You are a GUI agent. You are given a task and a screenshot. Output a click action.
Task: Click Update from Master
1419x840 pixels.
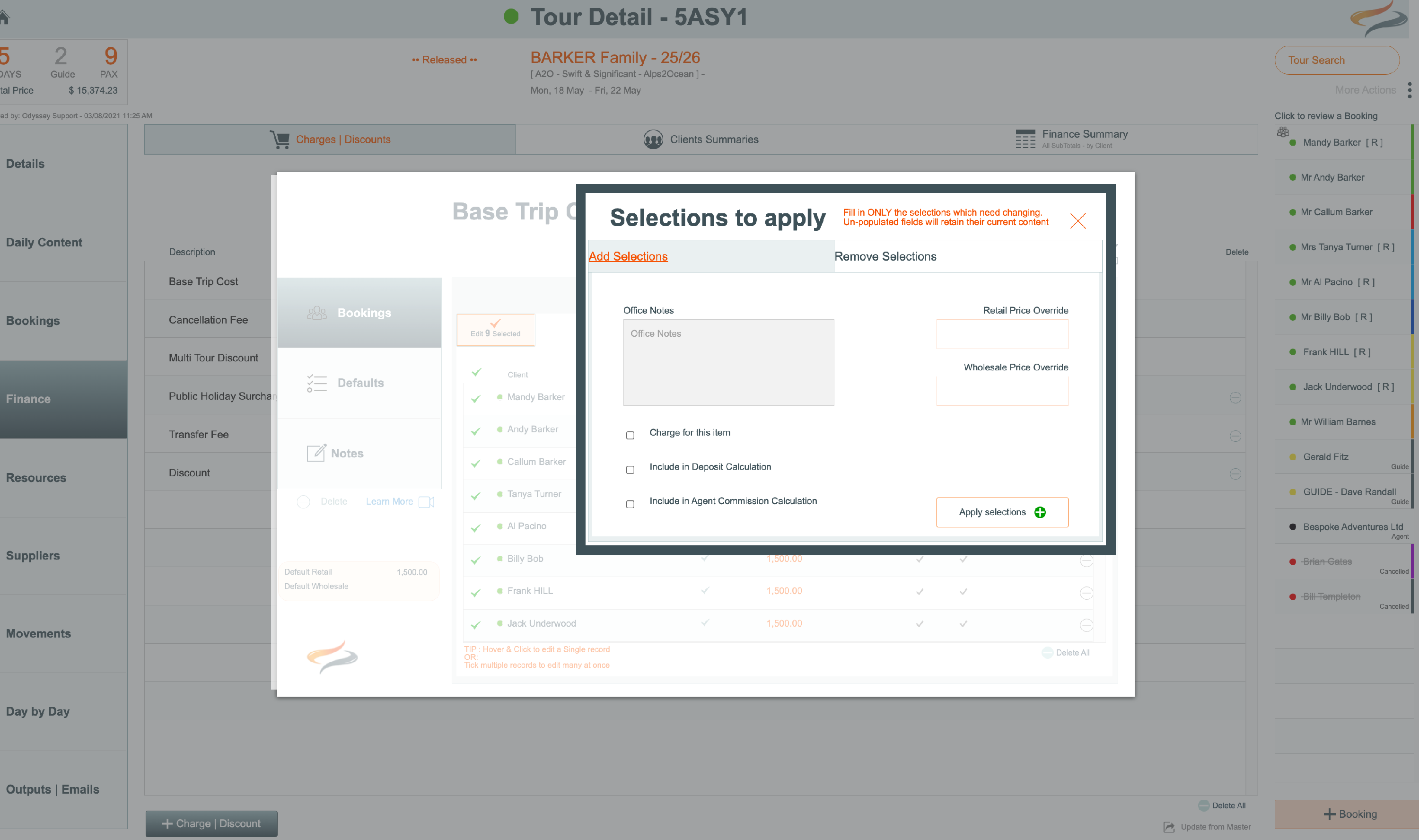pyautogui.click(x=1207, y=827)
